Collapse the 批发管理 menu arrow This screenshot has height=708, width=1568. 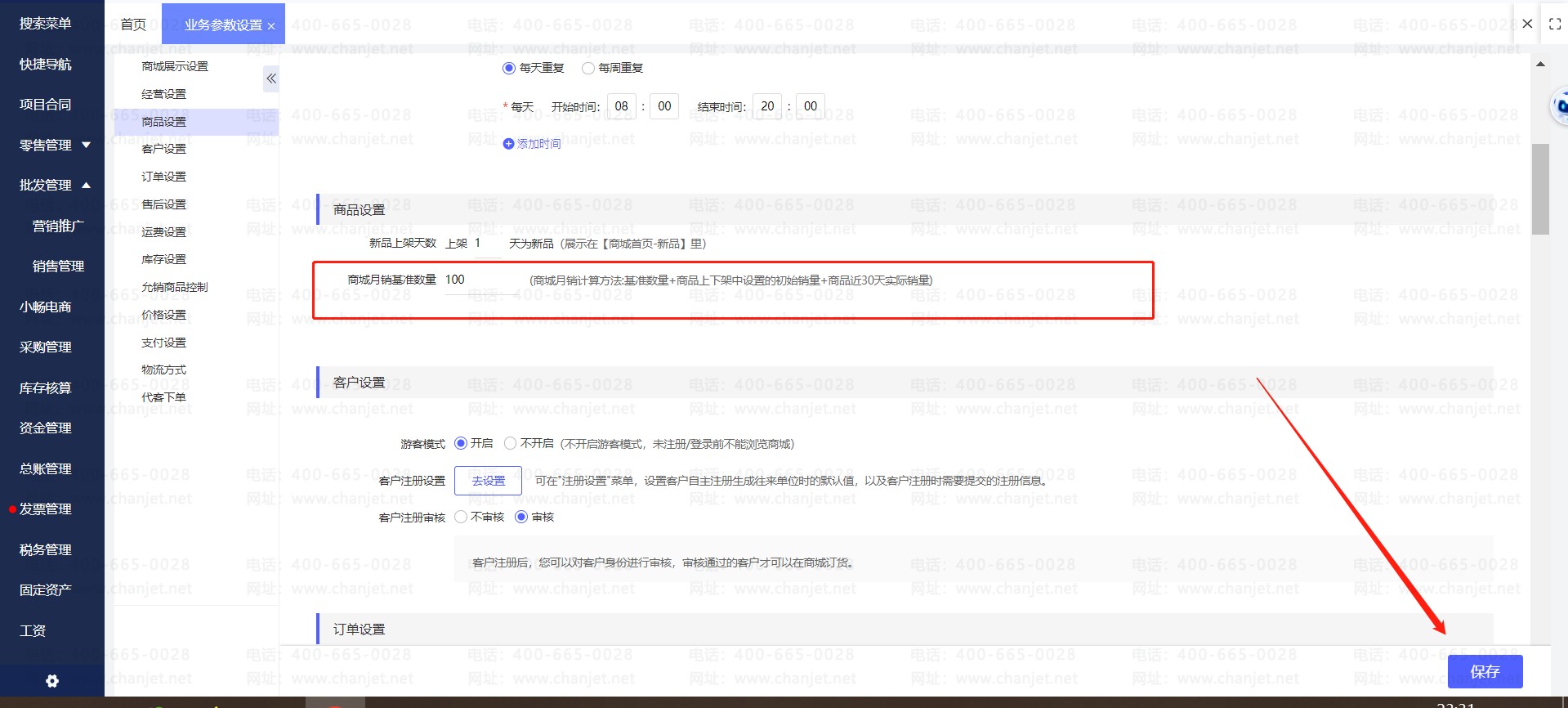coord(86,186)
